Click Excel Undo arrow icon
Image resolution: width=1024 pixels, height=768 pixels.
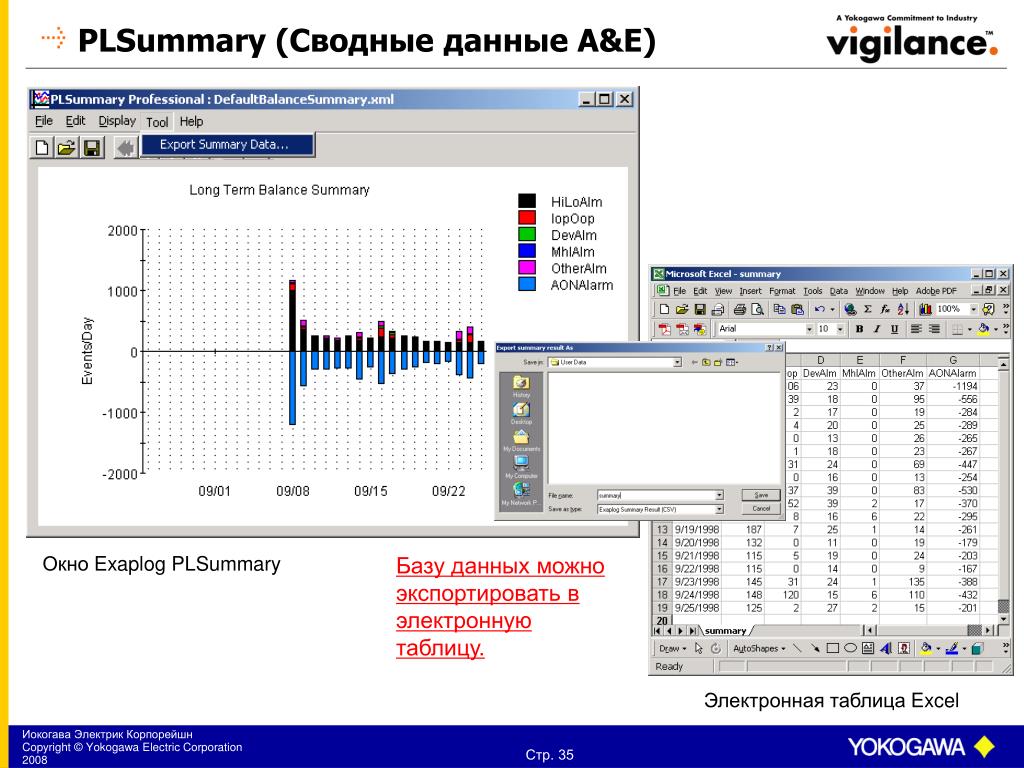tap(820, 309)
